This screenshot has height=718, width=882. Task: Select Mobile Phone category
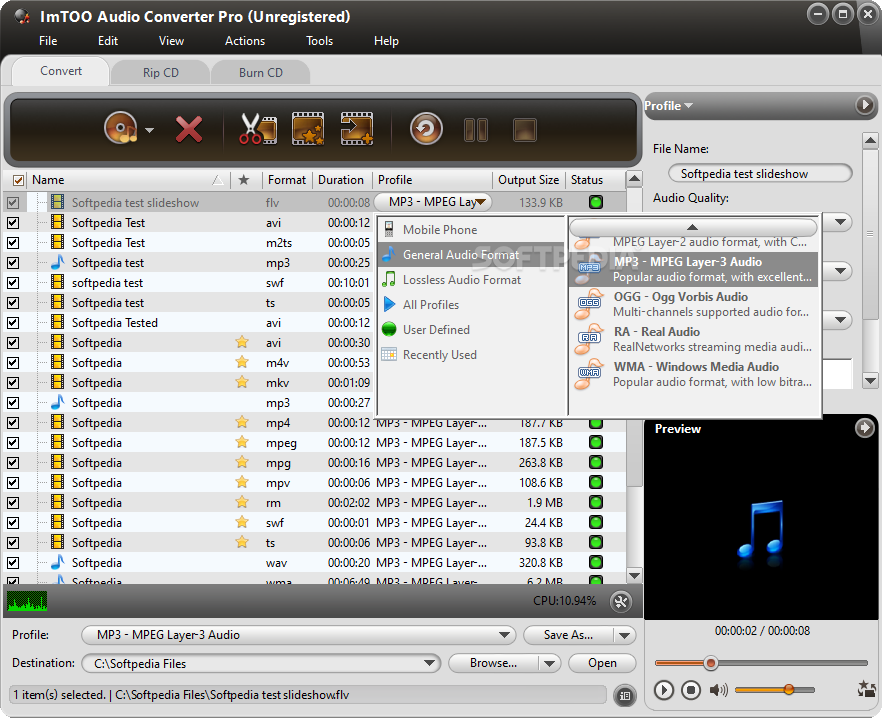click(471, 230)
